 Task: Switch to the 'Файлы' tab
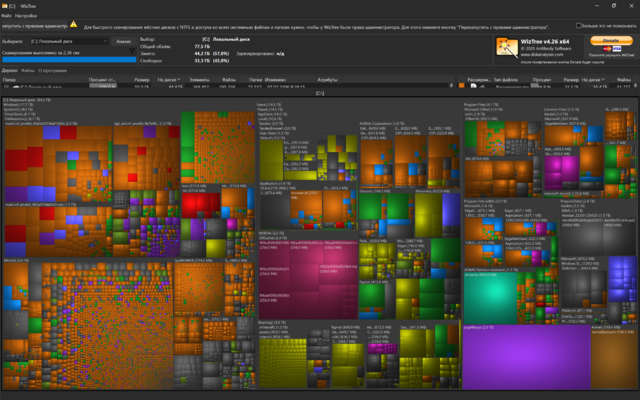pos(28,70)
